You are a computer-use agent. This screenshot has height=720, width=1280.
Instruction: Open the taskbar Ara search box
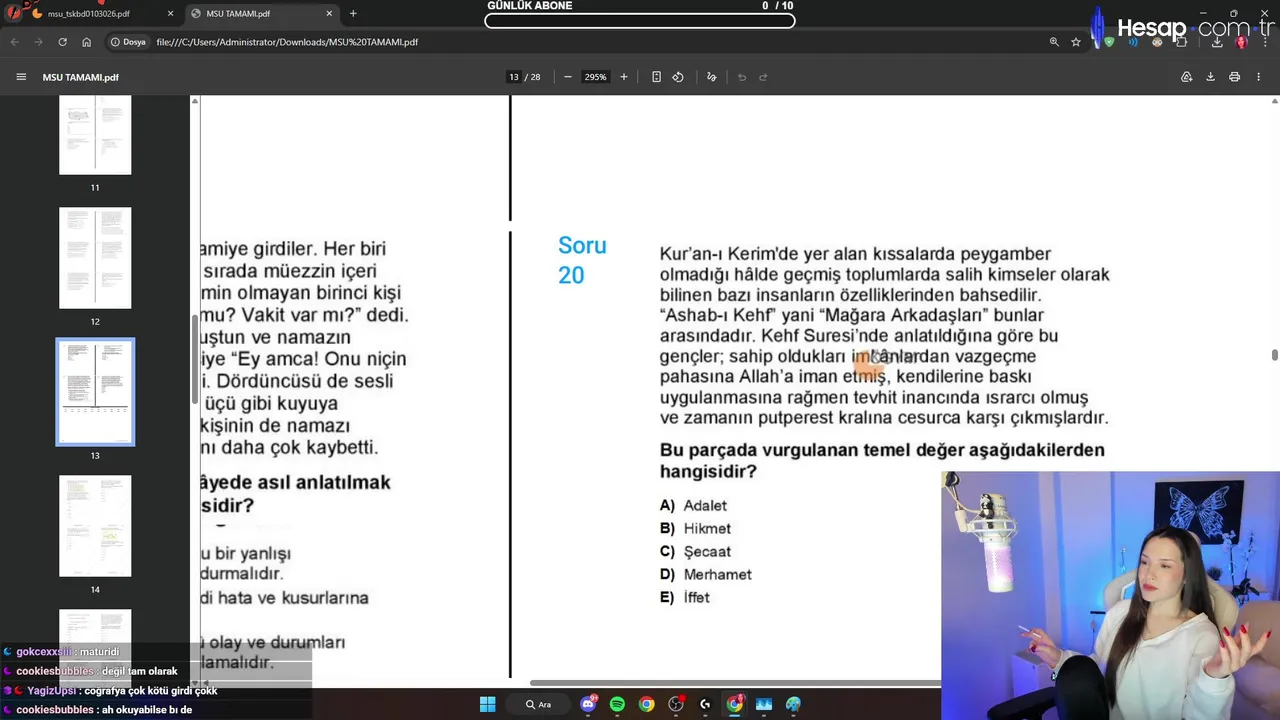coord(539,704)
